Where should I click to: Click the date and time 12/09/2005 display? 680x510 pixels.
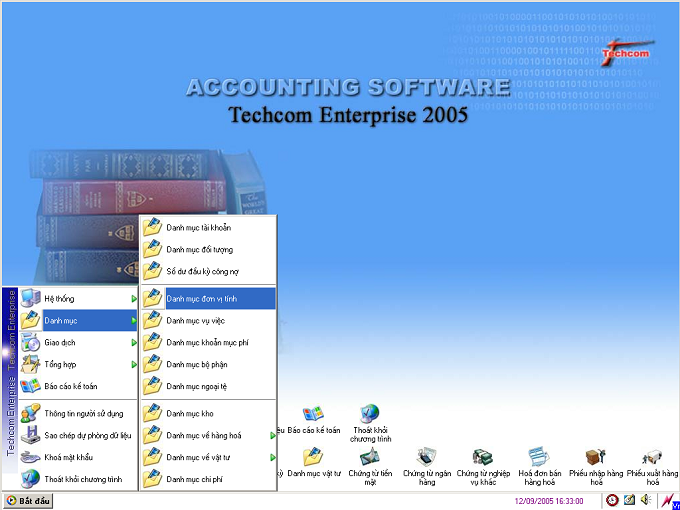[549, 501]
